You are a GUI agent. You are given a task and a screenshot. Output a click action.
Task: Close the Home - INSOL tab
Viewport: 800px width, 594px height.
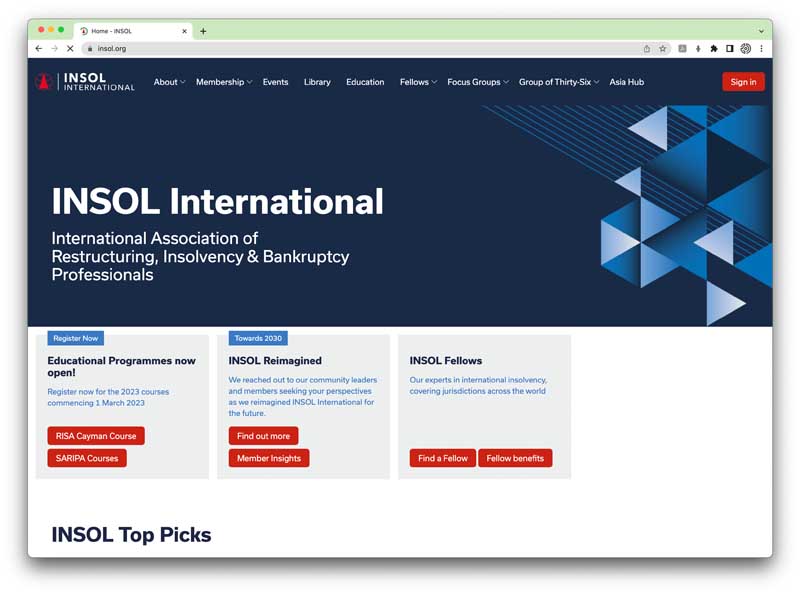point(184,31)
